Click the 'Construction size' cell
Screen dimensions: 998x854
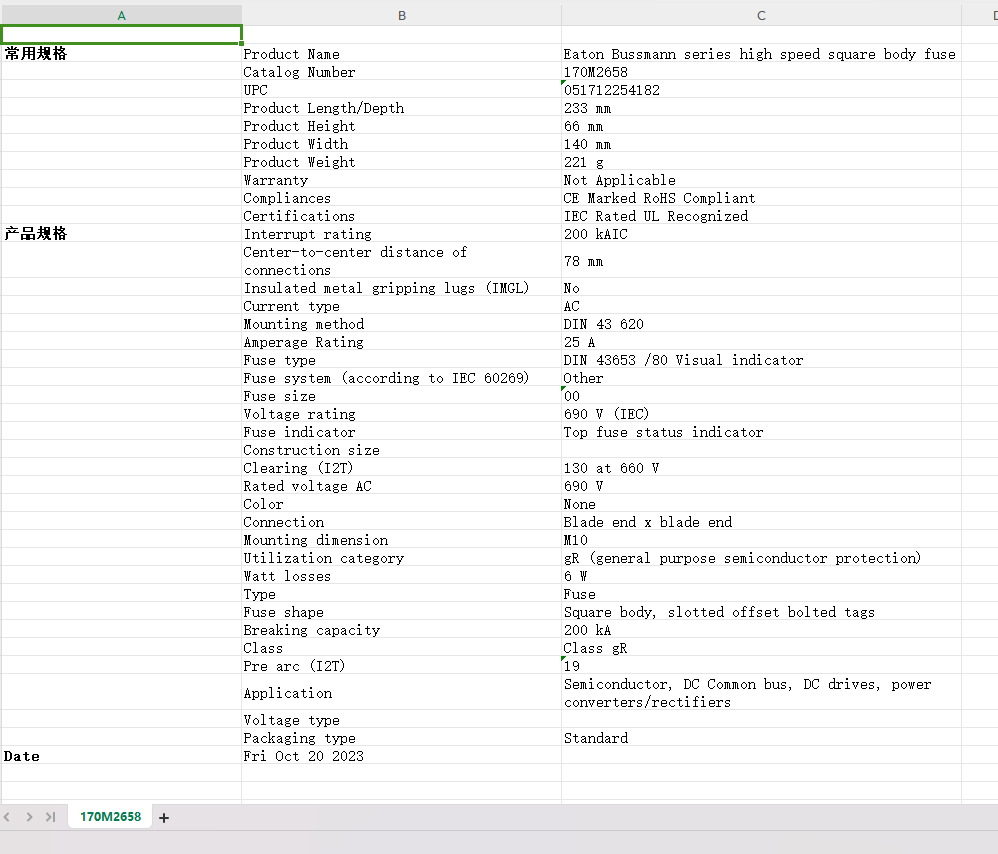pos(402,450)
